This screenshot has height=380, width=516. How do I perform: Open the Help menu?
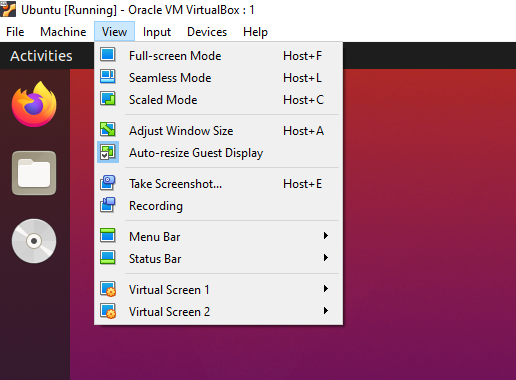pyautogui.click(x=255, y=32)
